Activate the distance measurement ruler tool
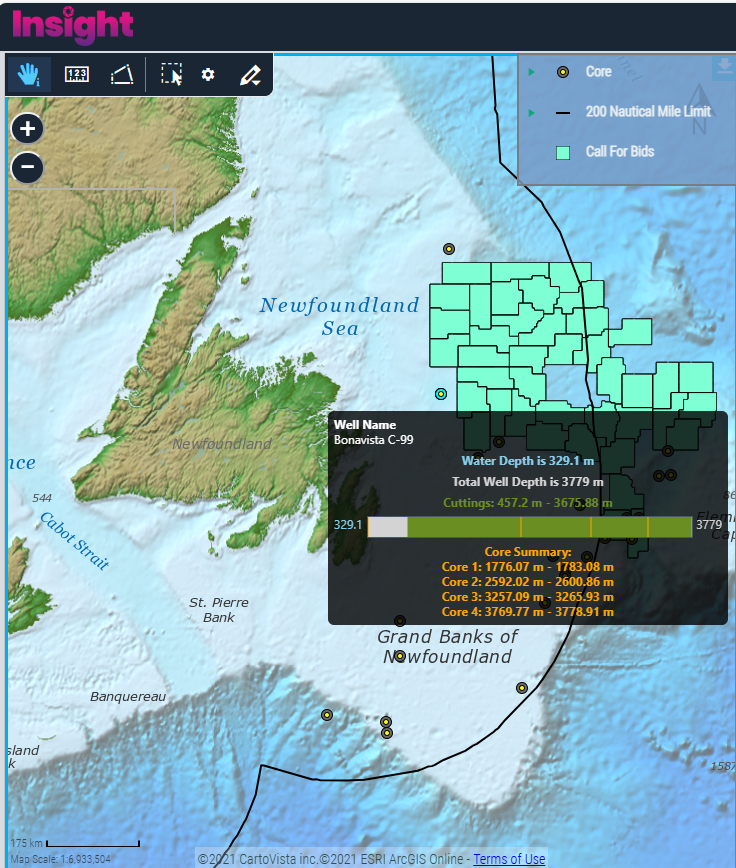Image resolution: width=736 pixels, height=868 pixels. tap(77, 74)
